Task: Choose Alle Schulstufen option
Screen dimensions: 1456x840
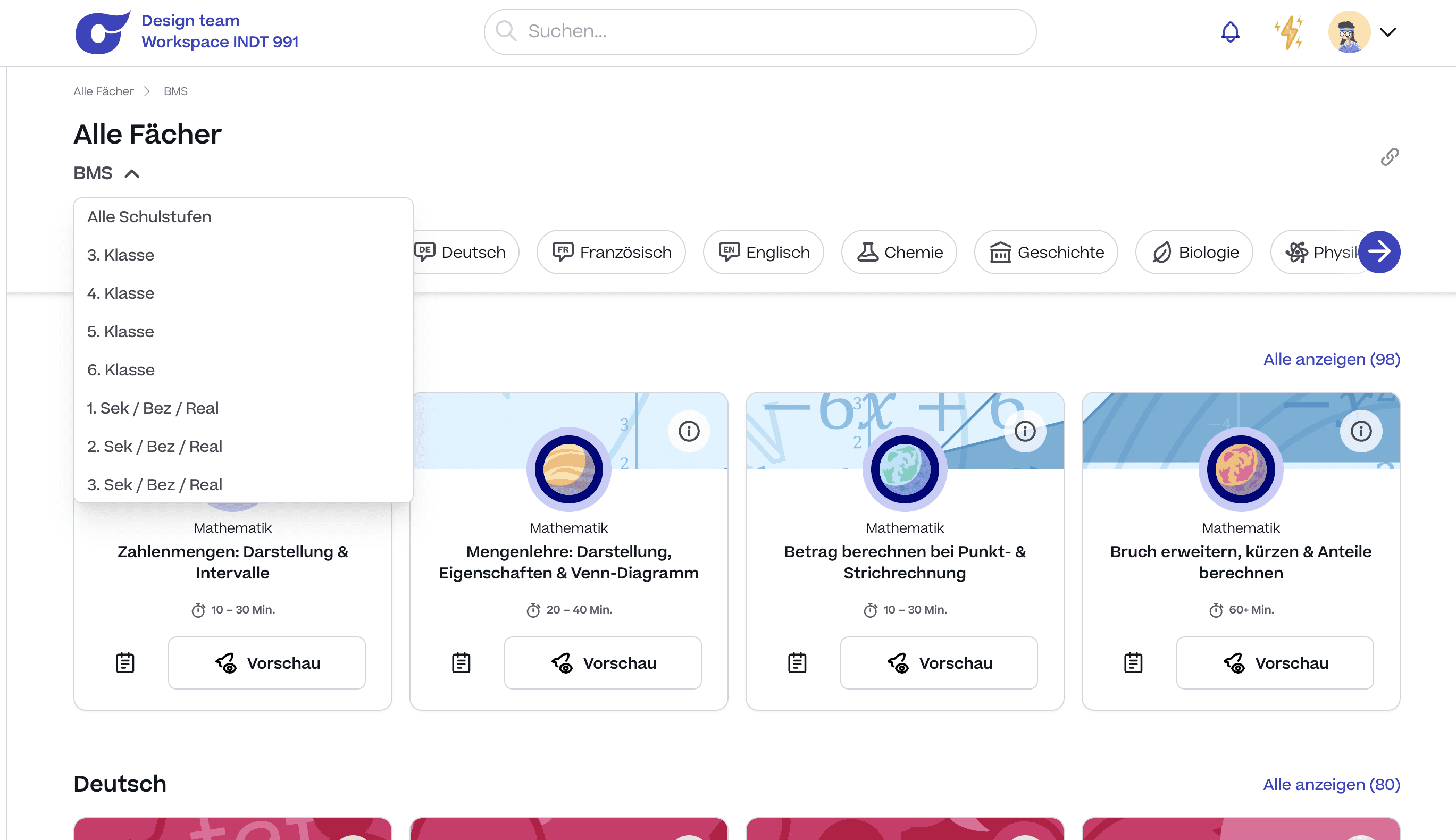Action: pyautogui.click(x=149, y=216)
